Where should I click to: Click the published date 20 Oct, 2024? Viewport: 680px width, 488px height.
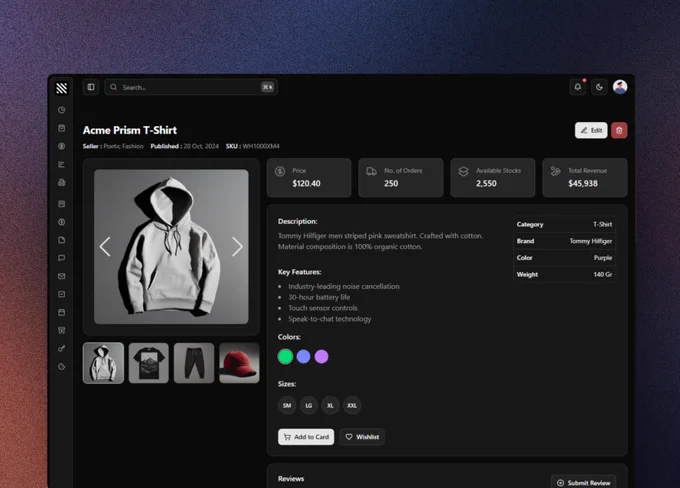click(201, 146)
